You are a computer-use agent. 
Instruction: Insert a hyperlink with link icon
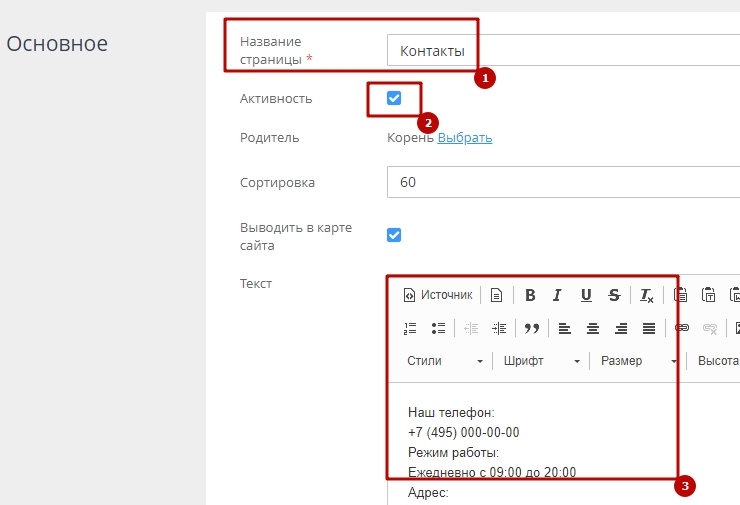(x=682, y=328)
